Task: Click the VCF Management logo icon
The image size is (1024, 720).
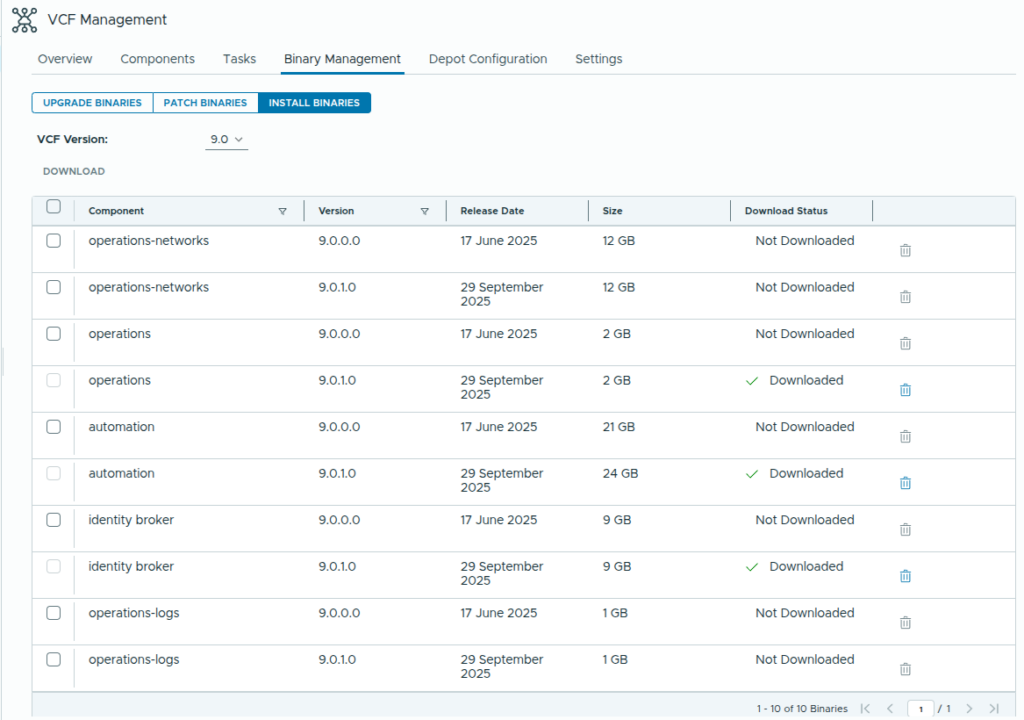Action: 24,19
